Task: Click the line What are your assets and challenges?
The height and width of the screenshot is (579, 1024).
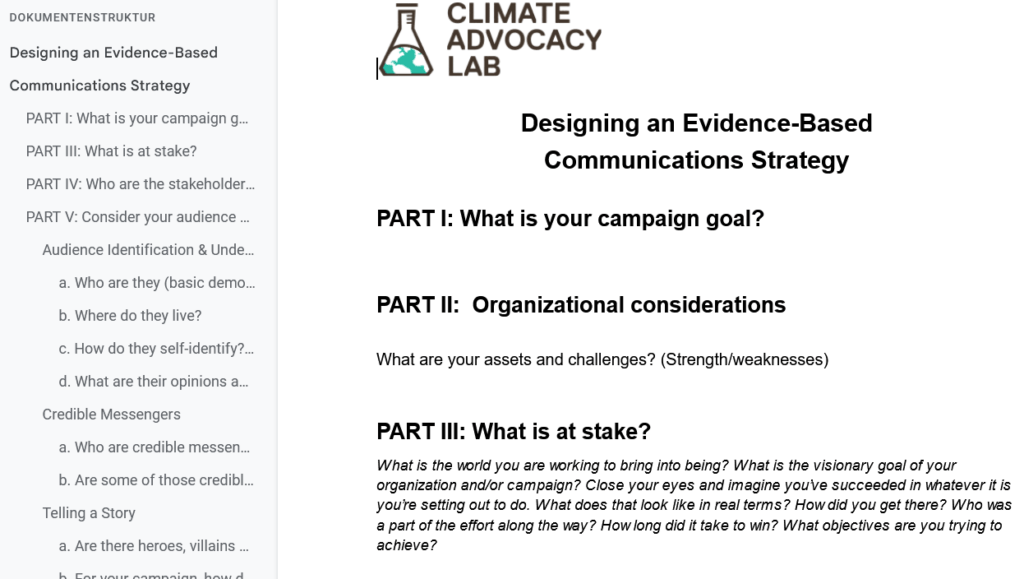Action: [602, 360]
